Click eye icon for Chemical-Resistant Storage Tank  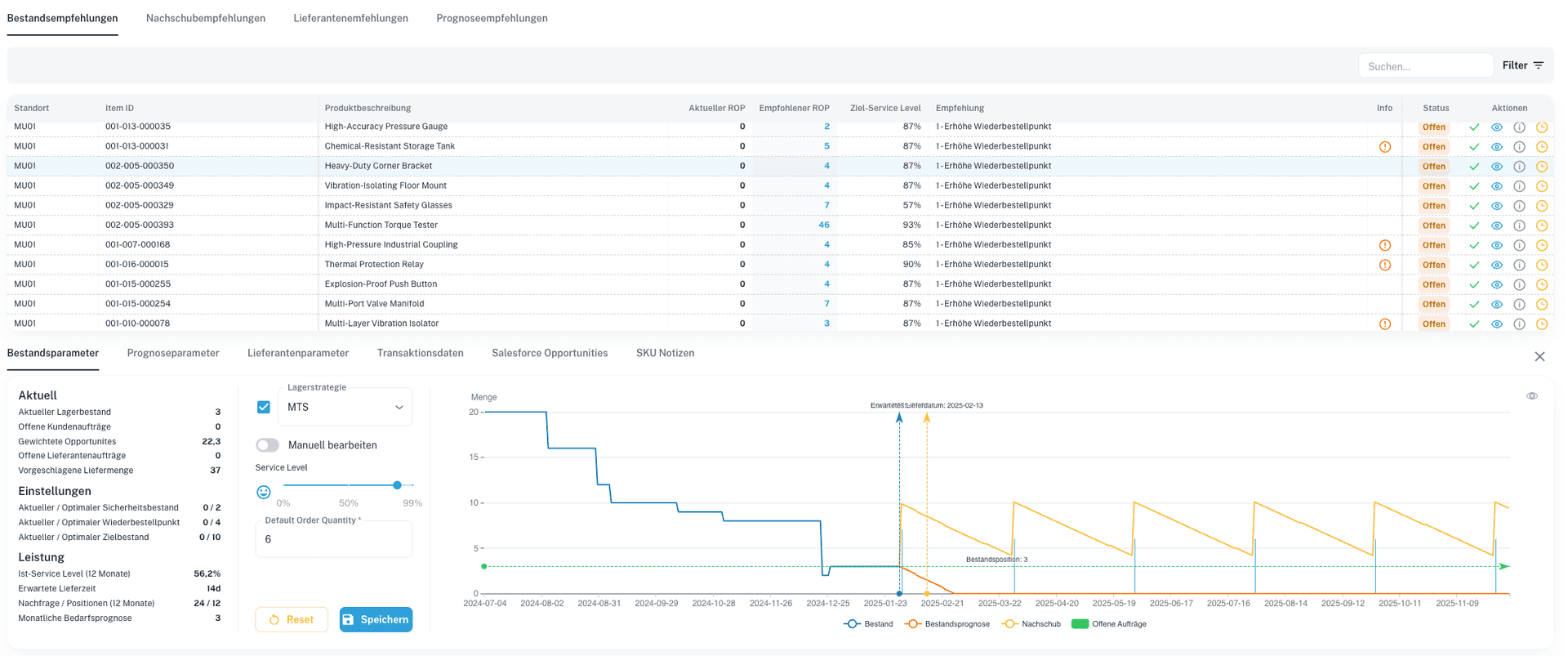[1496, 147]
